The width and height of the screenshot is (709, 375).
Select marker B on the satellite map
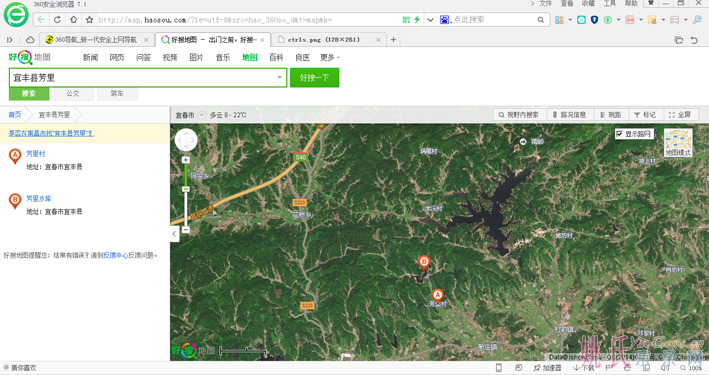point(424,262)
